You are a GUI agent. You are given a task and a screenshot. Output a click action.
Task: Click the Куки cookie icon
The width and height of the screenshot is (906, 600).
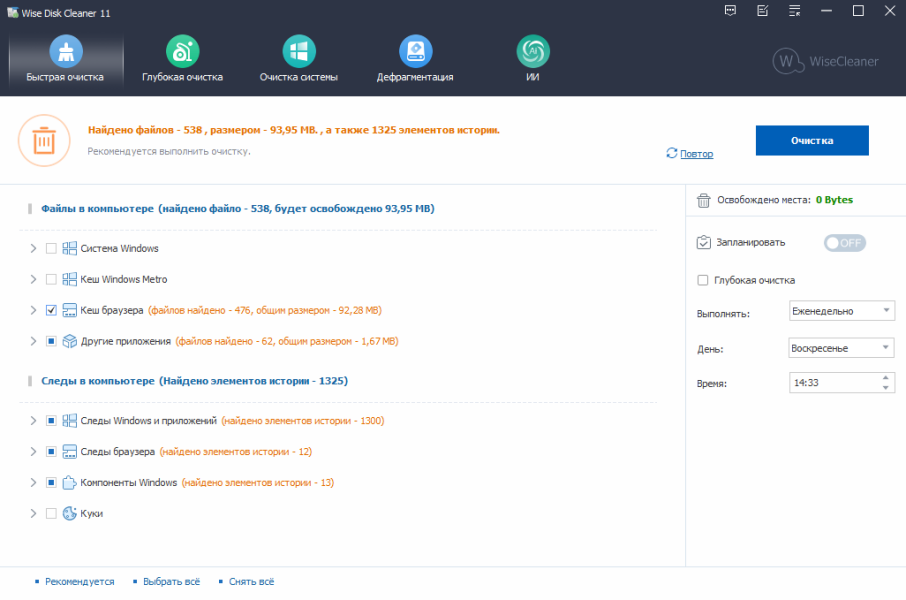(x=69, y=513)
